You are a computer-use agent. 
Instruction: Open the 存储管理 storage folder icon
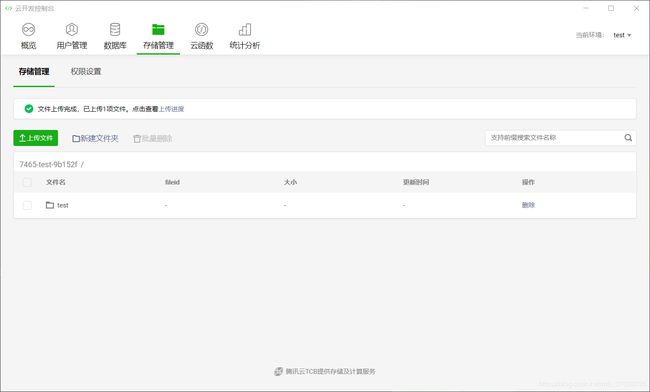[x=158, y=29]
